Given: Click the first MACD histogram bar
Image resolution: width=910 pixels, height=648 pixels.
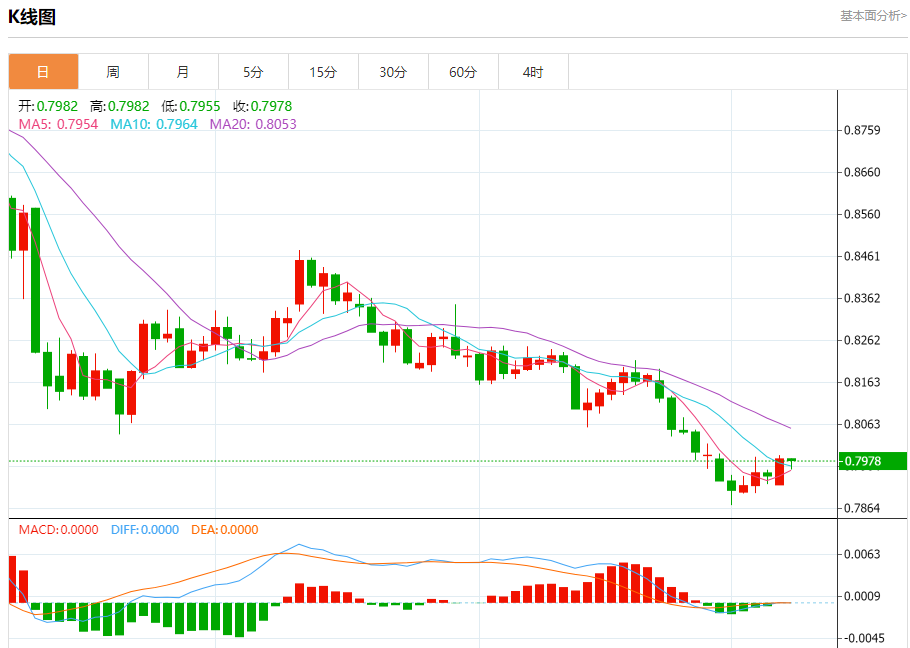Looking at the screenshot, I should (12, 579).
